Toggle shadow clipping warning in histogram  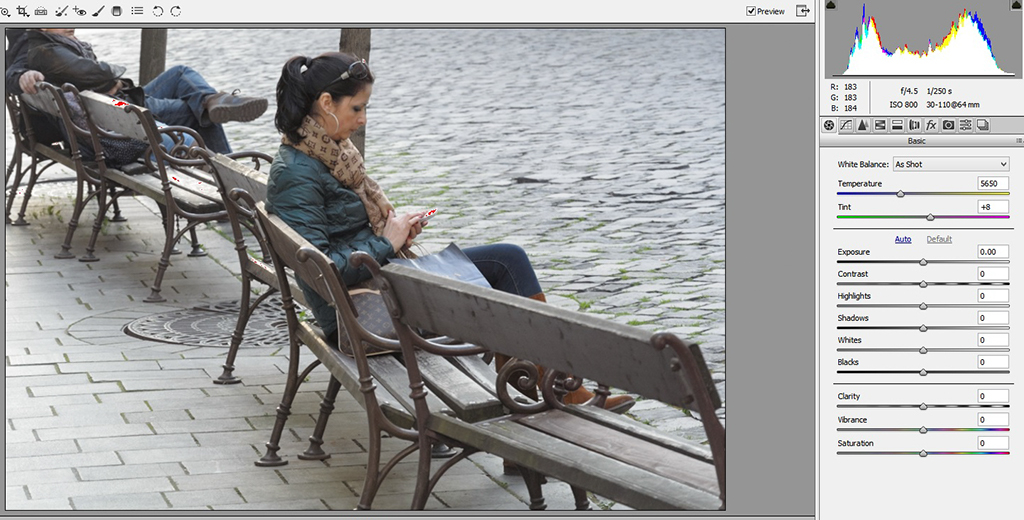click(x=830, y=5)
